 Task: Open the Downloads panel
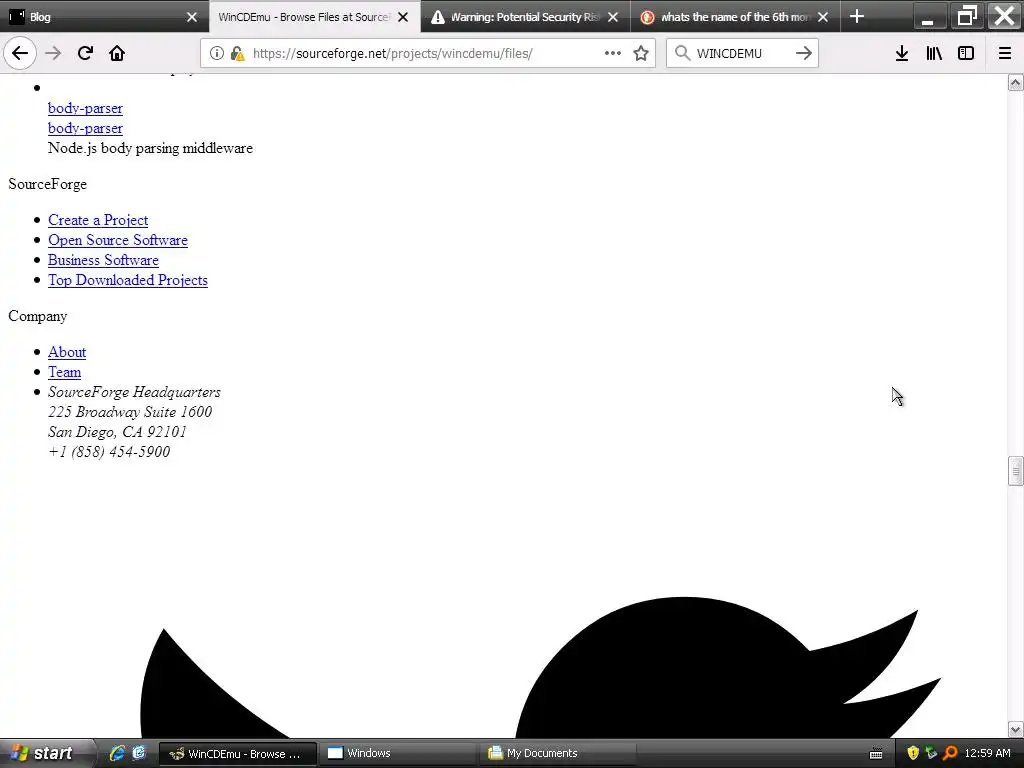(x=902, y=53)
